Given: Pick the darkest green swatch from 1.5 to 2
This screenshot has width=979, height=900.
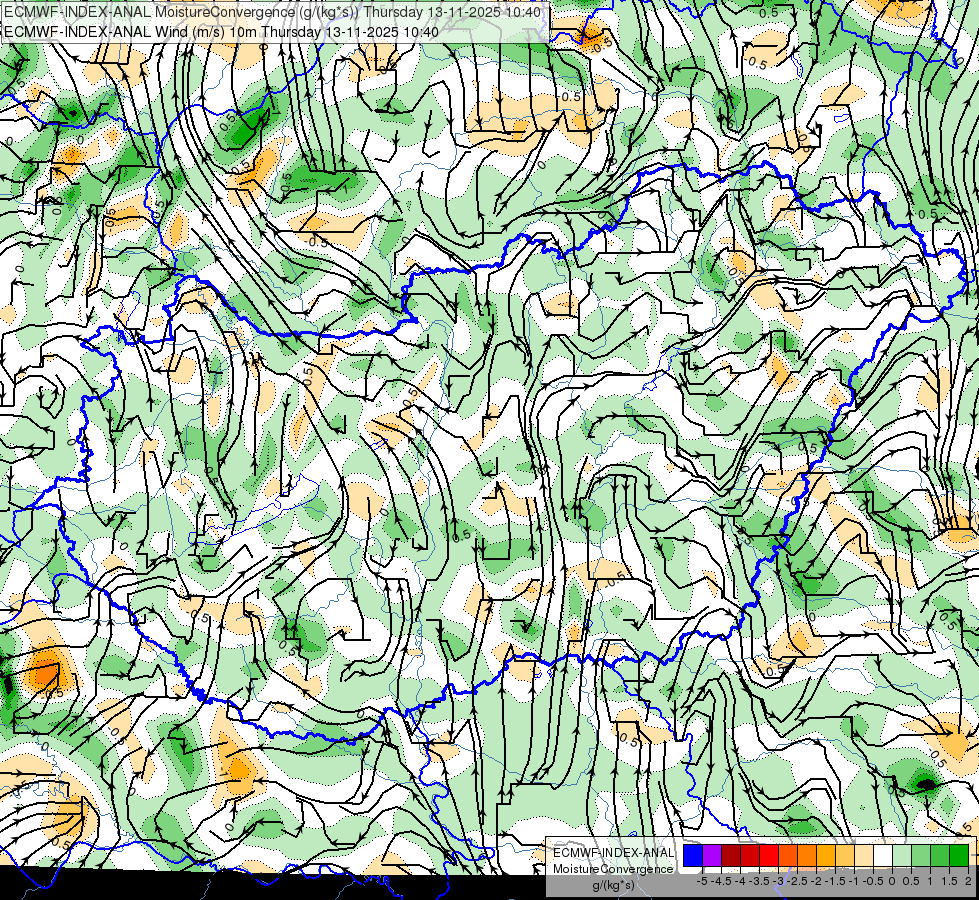Looking at the screenshot, I should [959, 856].
